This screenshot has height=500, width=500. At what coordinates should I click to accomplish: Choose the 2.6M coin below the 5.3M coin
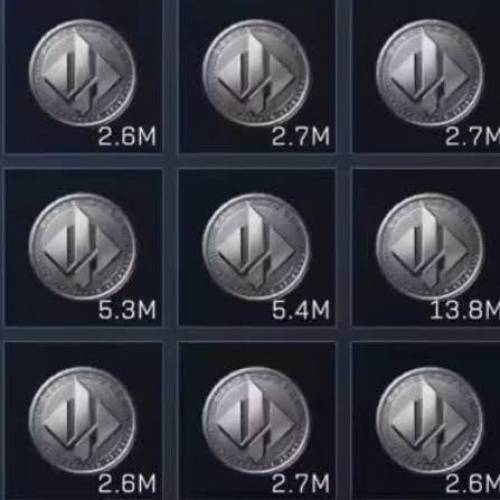[82, 420]
